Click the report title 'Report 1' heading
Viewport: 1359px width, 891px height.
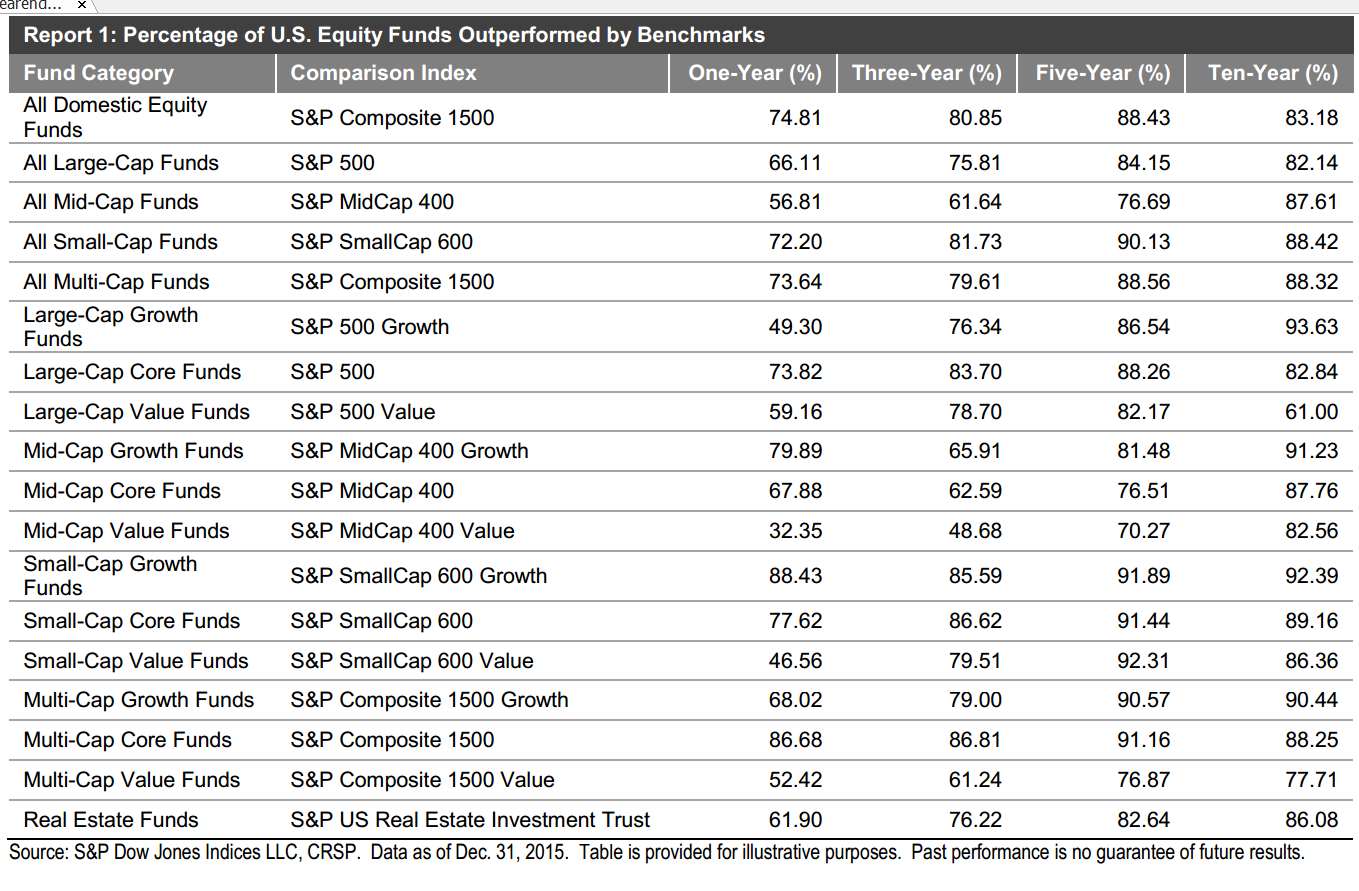[x=394, y=36]
